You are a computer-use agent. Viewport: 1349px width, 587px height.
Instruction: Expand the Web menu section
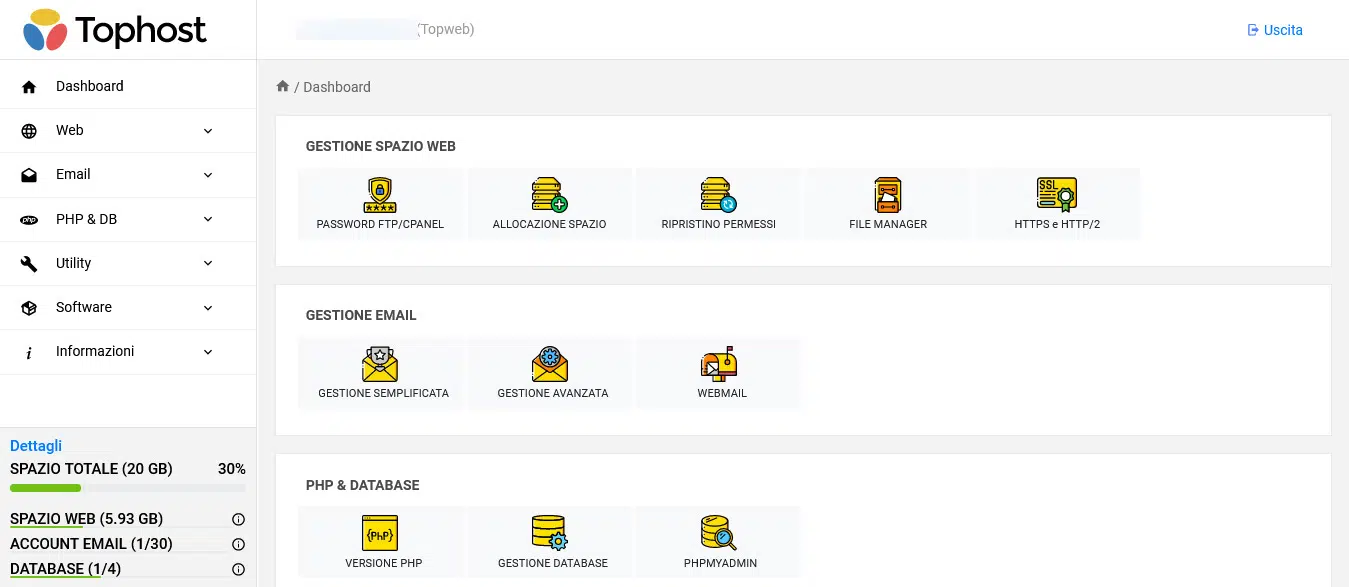pos(128,130)
